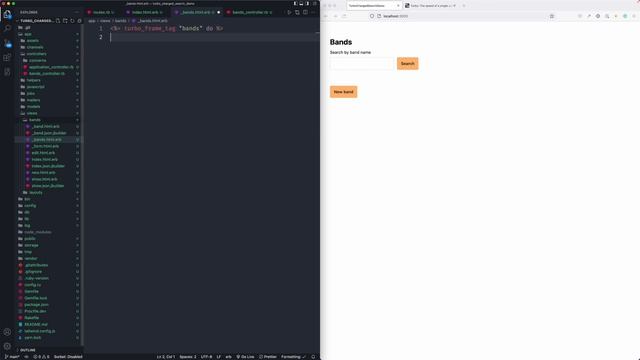
Task: Go back in the browser window
Action: [x=325, y=16]
